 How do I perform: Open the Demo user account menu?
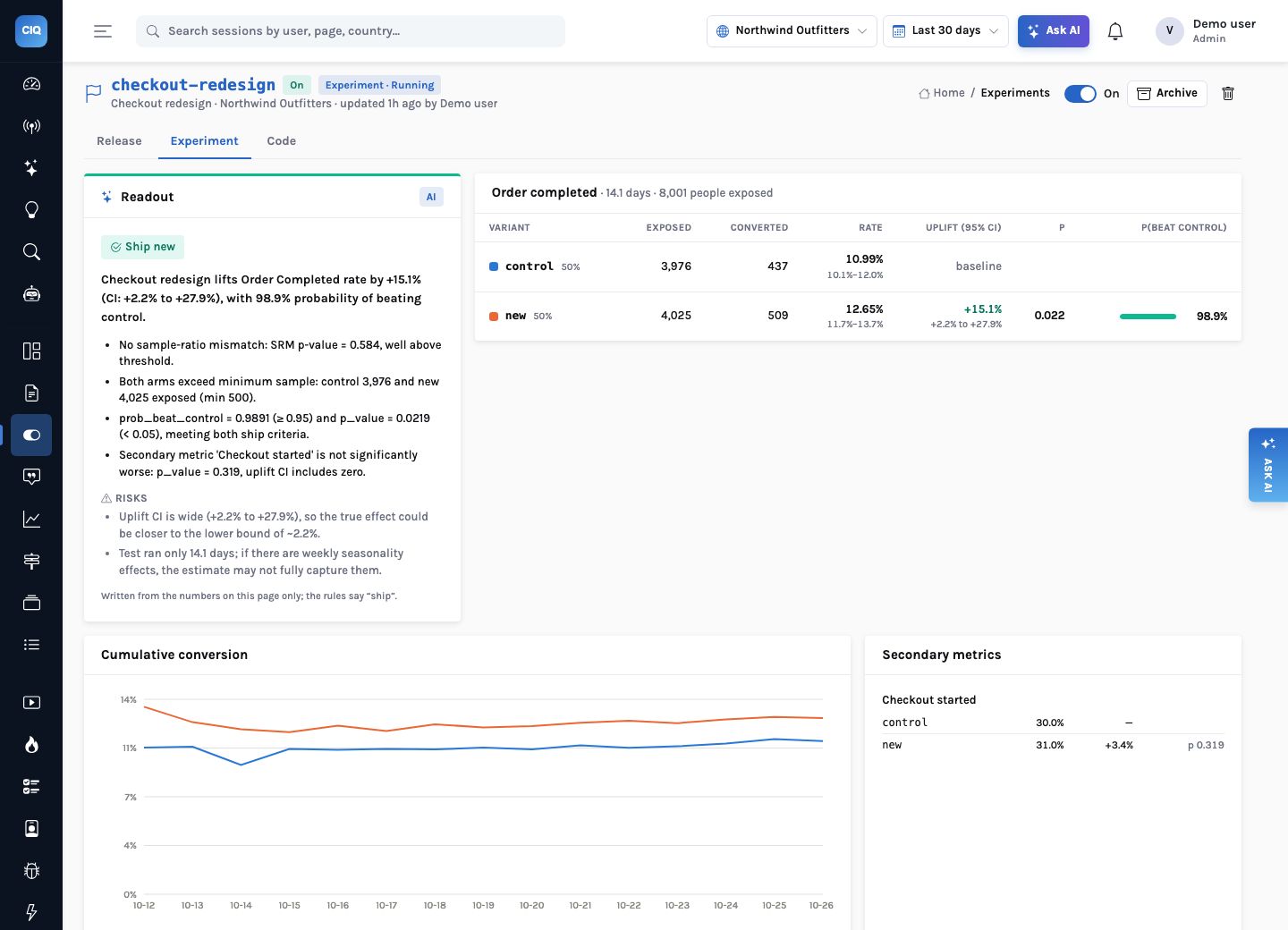(x=1207, y=31)
